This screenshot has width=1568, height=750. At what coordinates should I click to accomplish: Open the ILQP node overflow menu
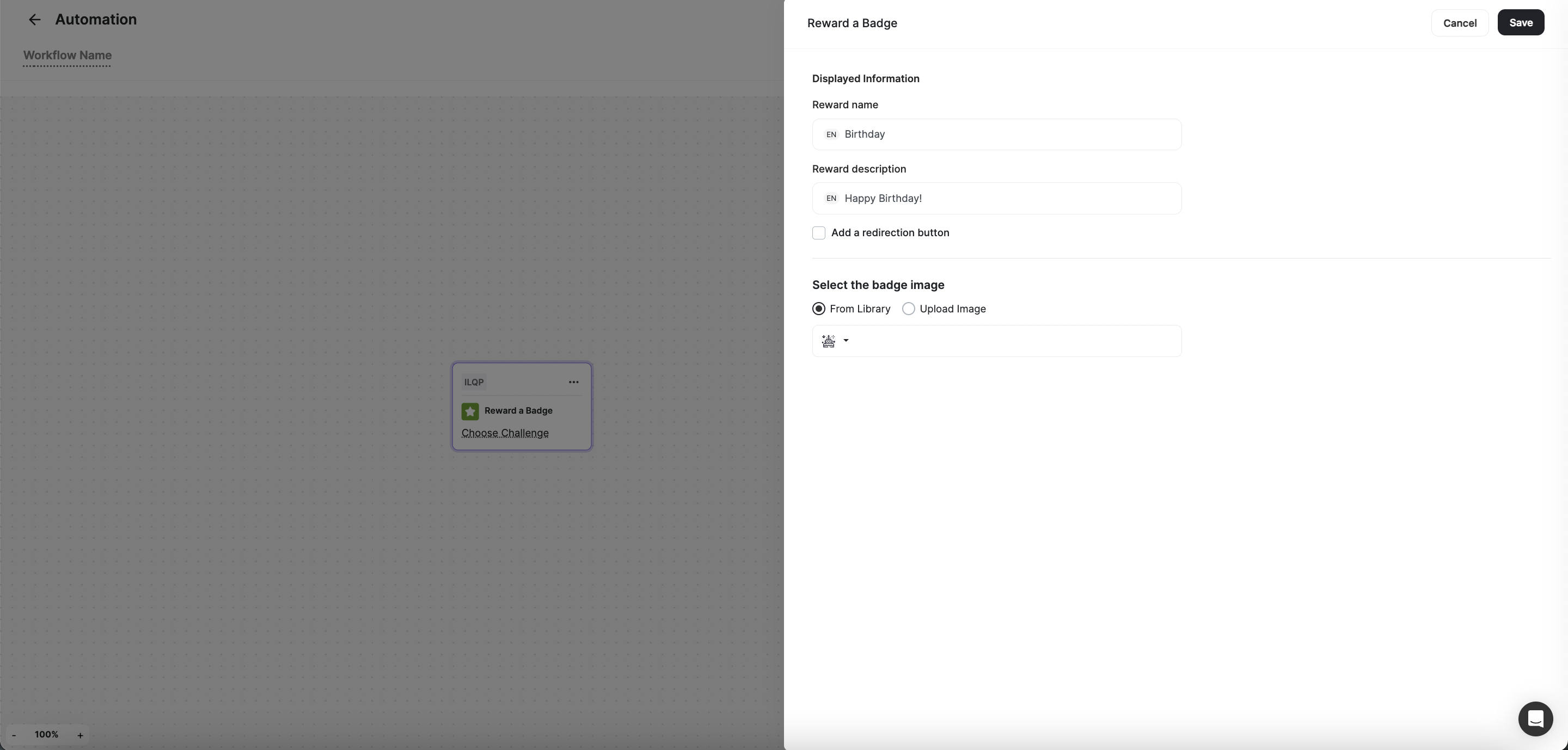coord(573,382)
